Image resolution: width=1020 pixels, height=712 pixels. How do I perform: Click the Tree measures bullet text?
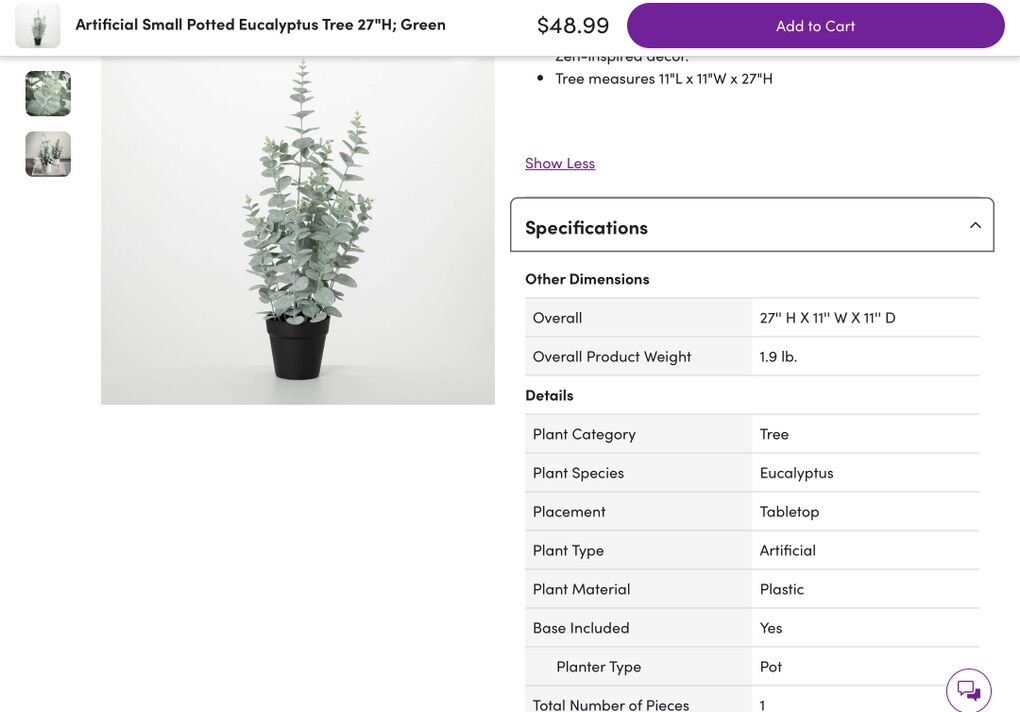664,78
